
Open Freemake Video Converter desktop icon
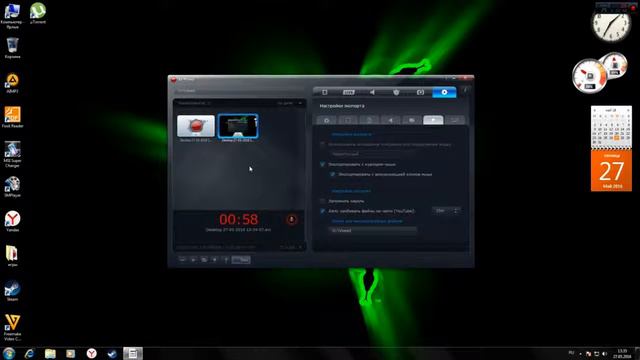point(12,327)
